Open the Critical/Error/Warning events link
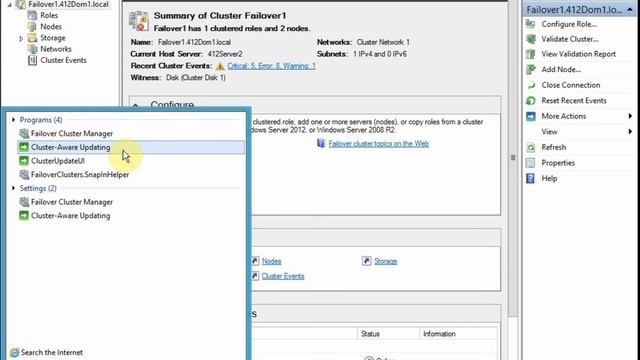 [271, 66]
